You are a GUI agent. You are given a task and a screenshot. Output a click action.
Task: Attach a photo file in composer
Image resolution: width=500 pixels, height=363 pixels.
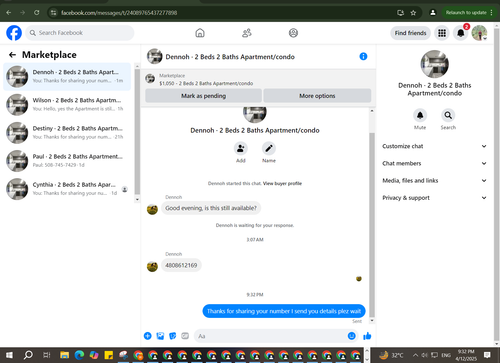pos(160,336)
